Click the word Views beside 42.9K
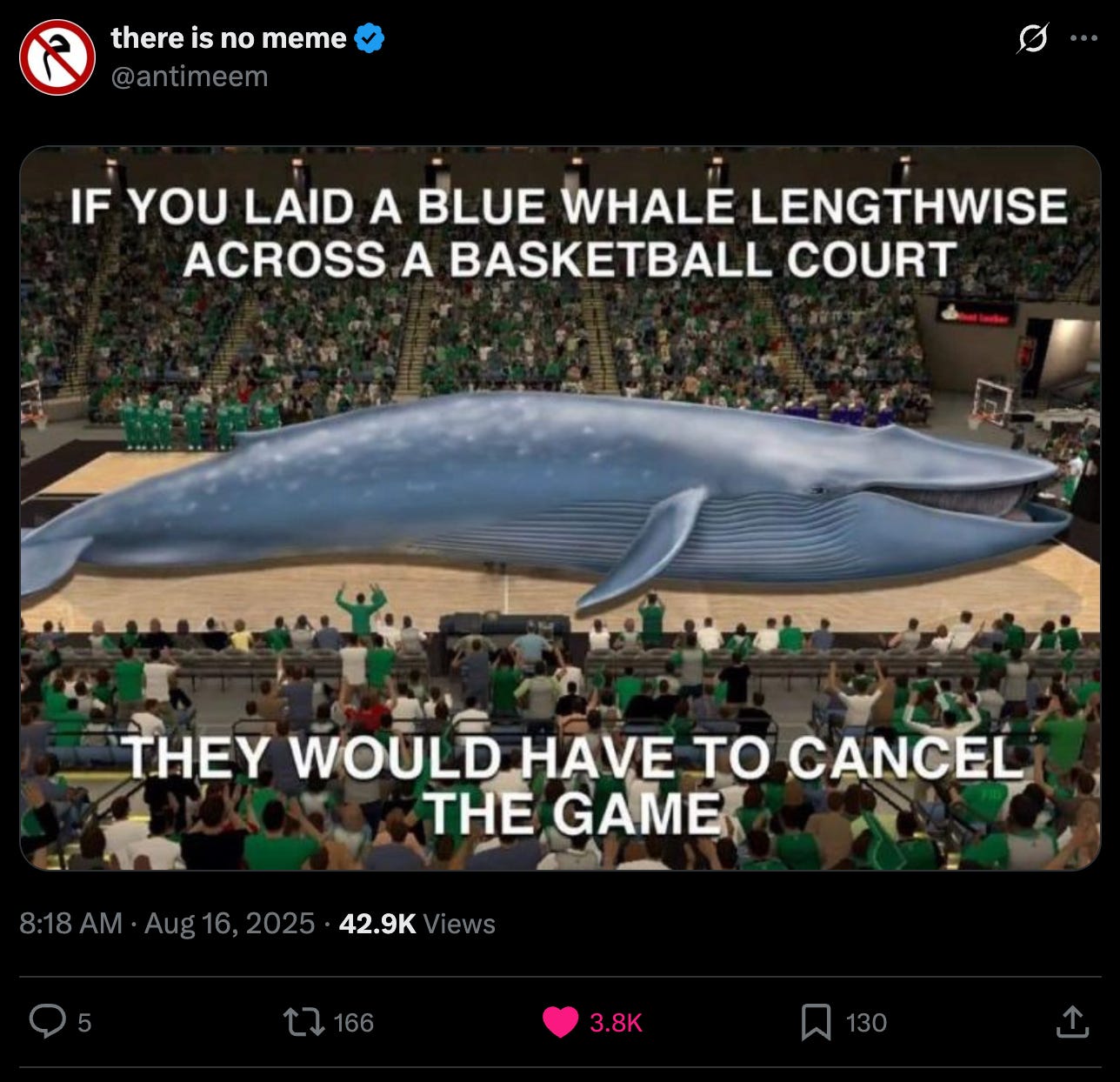 pyautogui.click(x=459, y=923)
